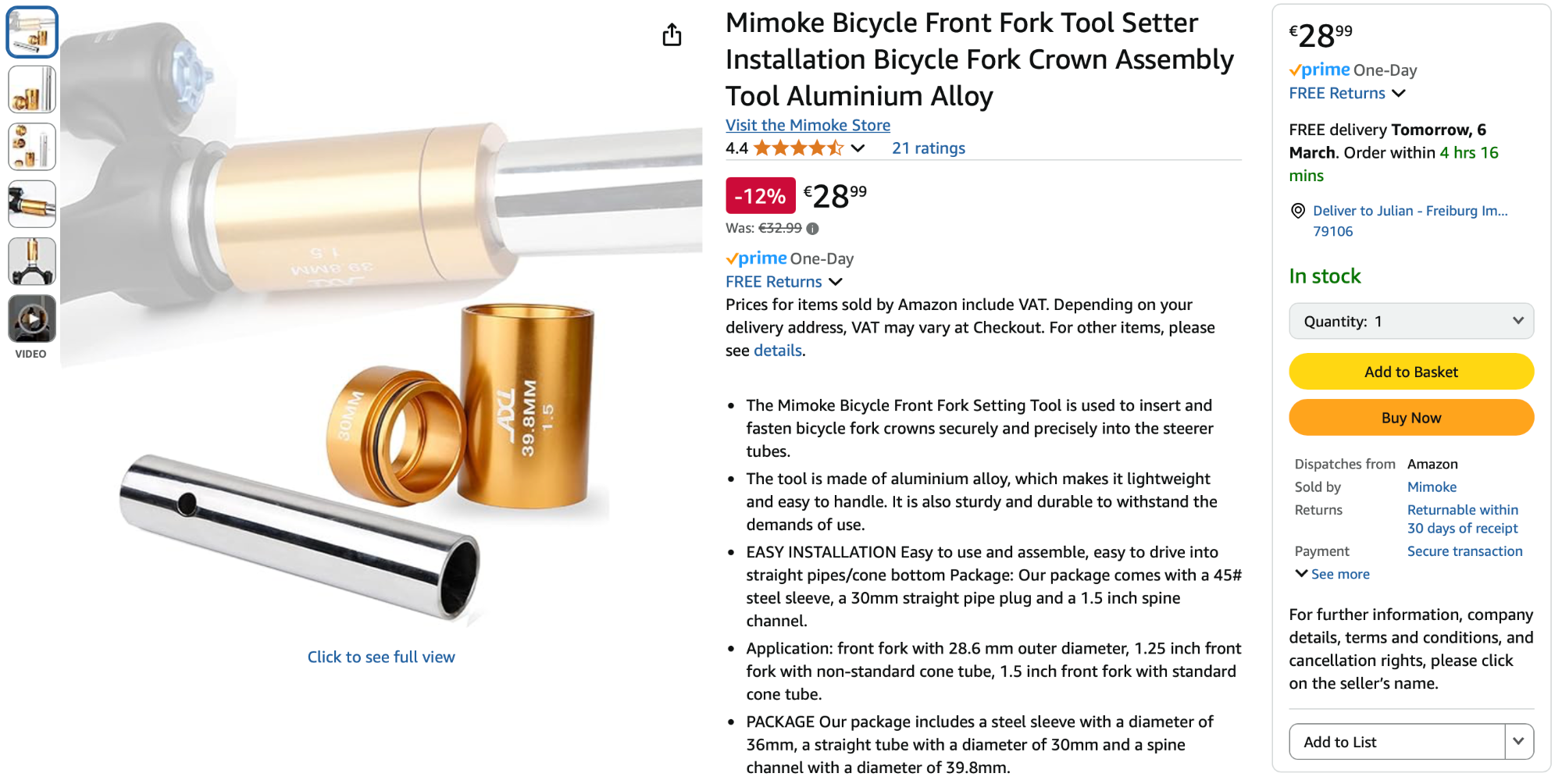Click the star rating icons
The image size is (1562, 784).
click(797, 148)
